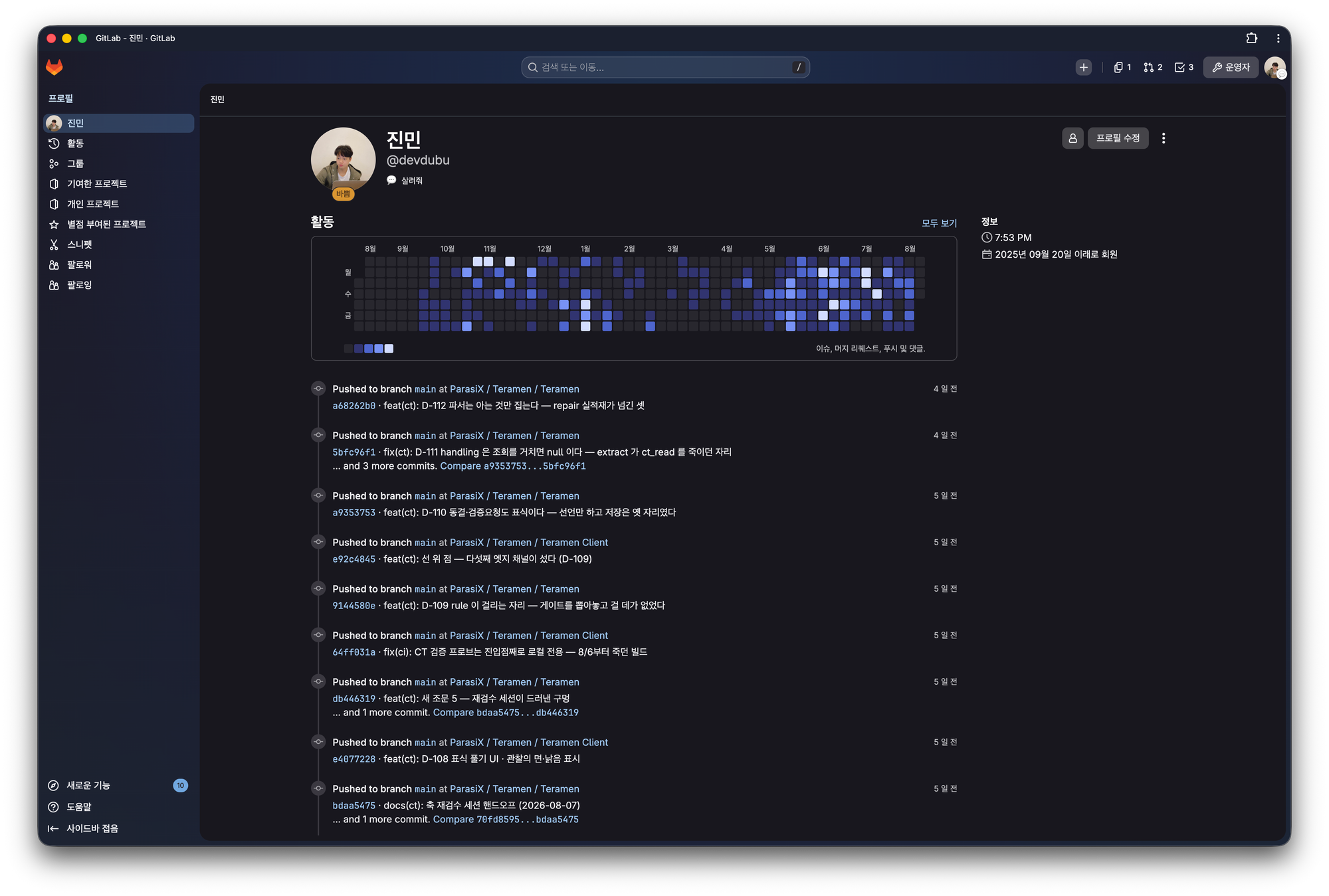The image size is (1329, 896).
Task: Open ParasiX group link in 64ff031a push
Action: click(x=466, y=636)
